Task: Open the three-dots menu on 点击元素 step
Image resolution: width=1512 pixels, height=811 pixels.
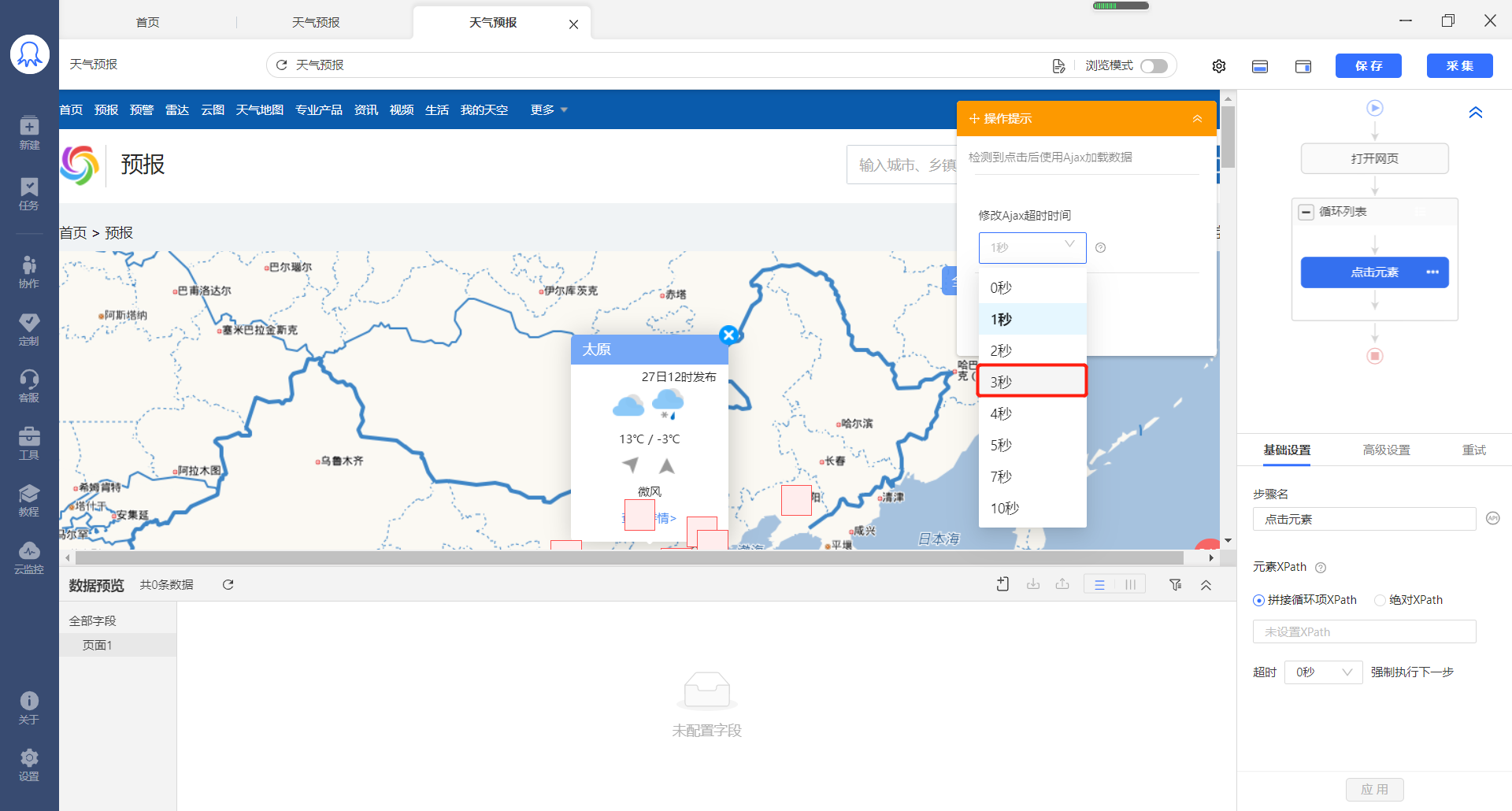Action: 1432,272
